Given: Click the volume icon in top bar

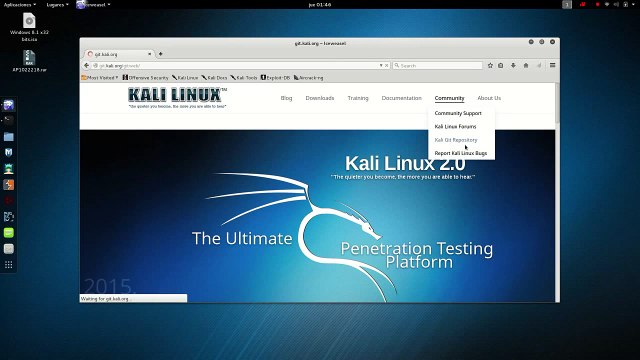Looking at the screenshot, I should click(x=616, y=4).
